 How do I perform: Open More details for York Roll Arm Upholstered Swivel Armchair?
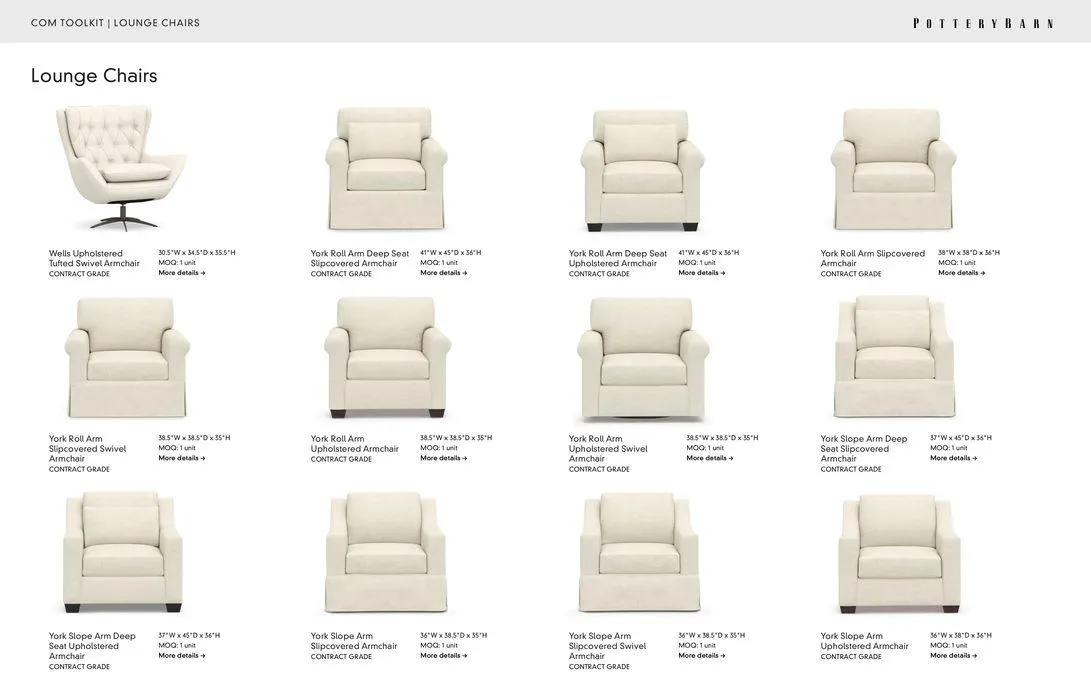(710, 458)
